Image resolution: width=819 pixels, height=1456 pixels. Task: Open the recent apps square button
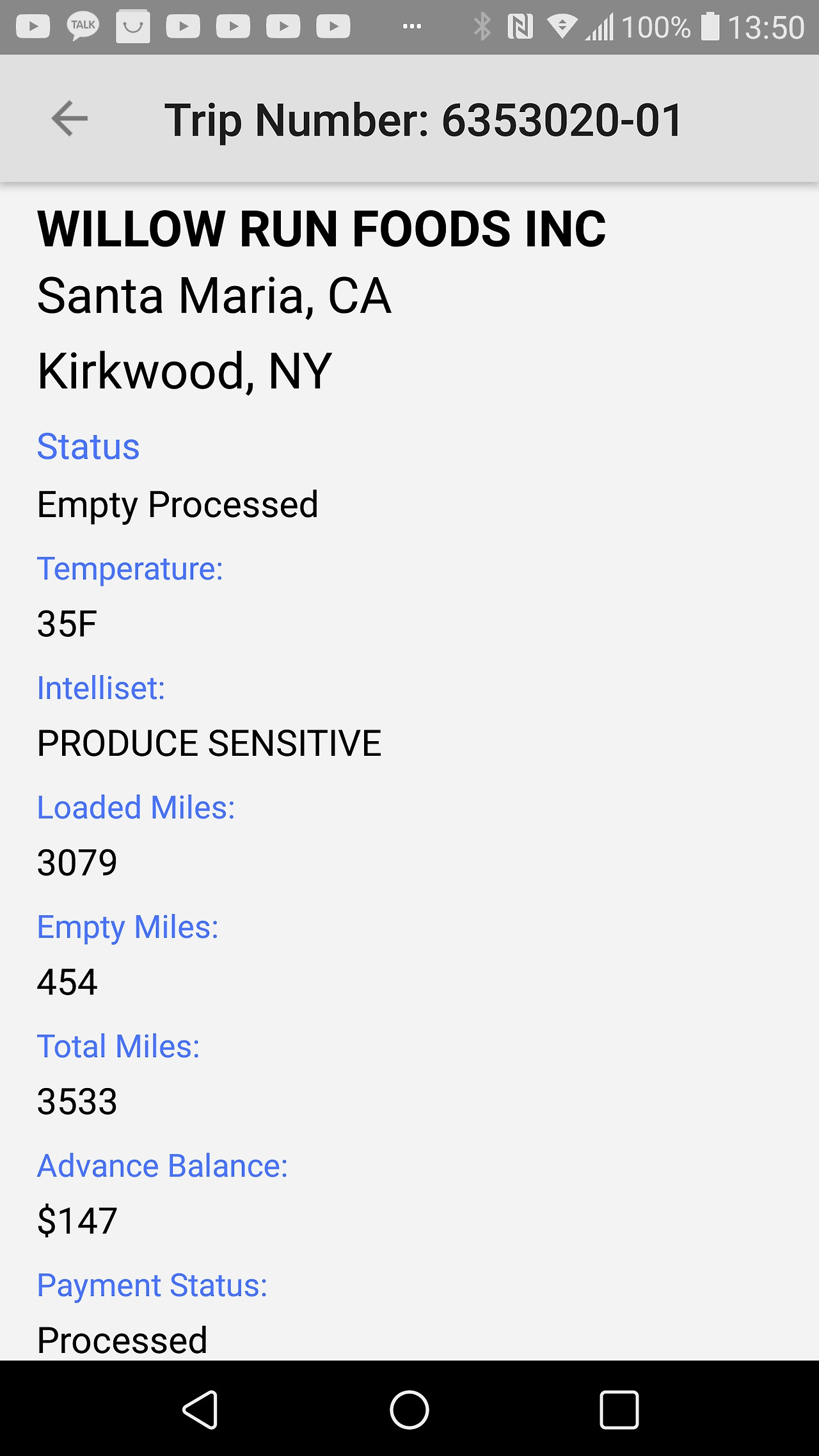(619, 1409)
